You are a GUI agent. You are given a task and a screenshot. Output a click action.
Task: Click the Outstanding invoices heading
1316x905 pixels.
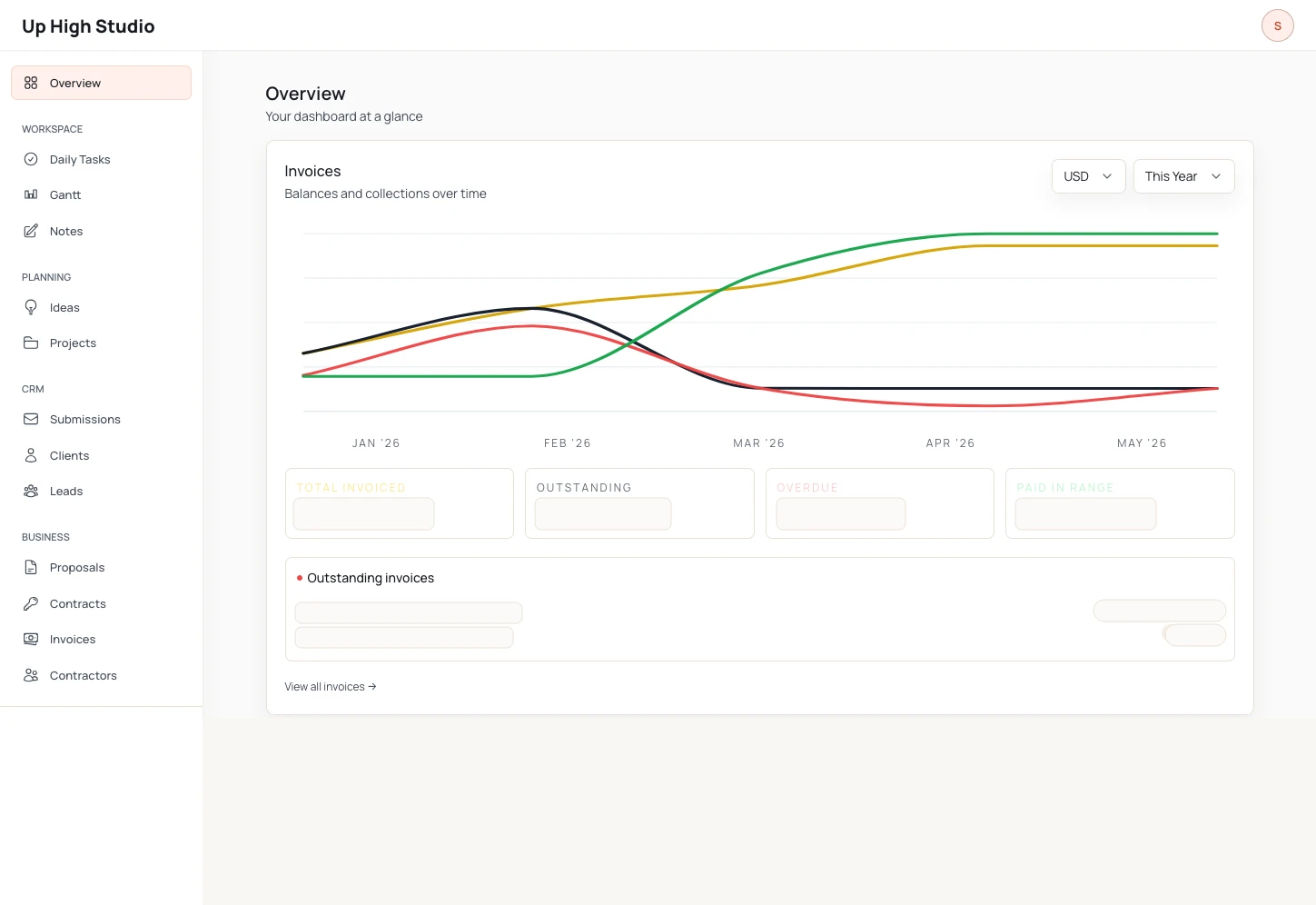(371, 578)
